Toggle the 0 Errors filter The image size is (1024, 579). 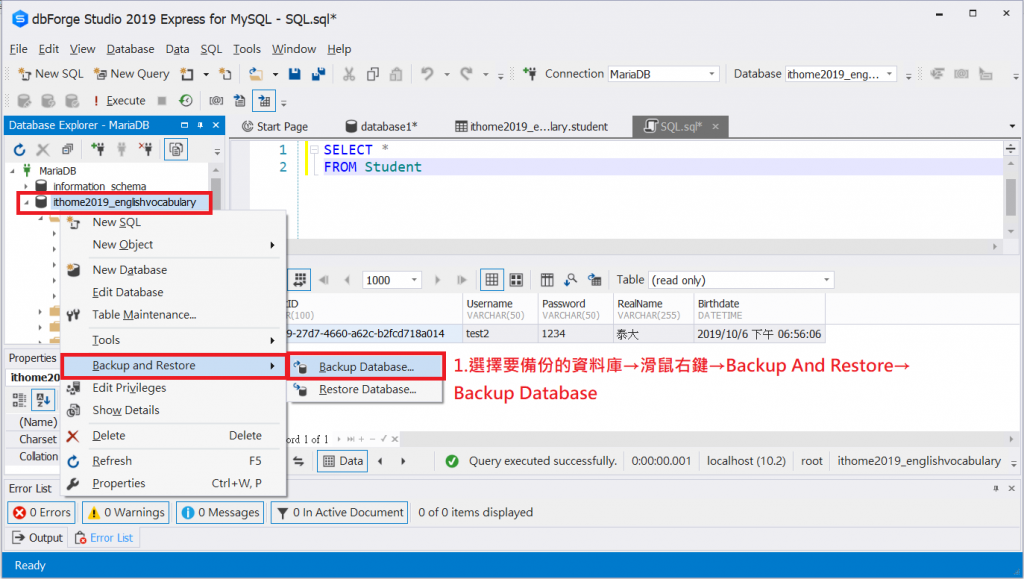[42, 512]
